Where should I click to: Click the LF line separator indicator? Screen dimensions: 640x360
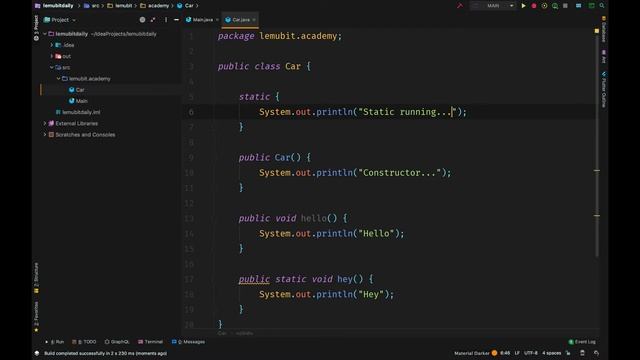pos(517,353)
